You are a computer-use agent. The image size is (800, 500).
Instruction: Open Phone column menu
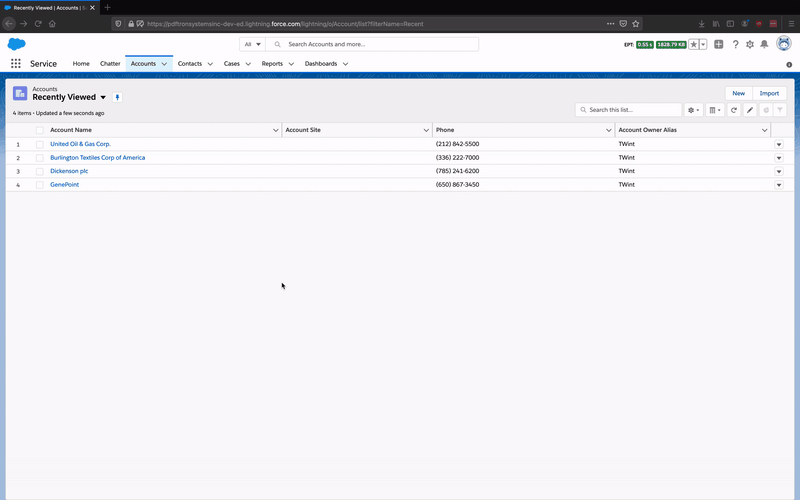[x=608, y=130]
